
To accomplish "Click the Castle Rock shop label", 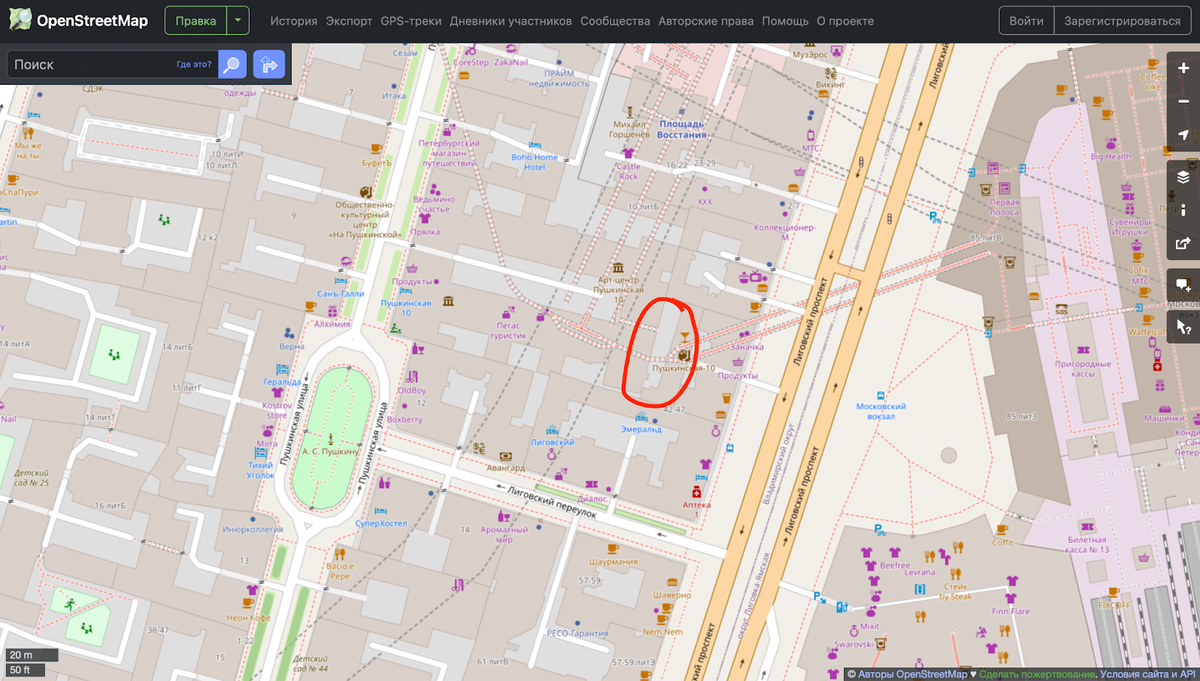I will pyautogui.click(x=628, y=170).
